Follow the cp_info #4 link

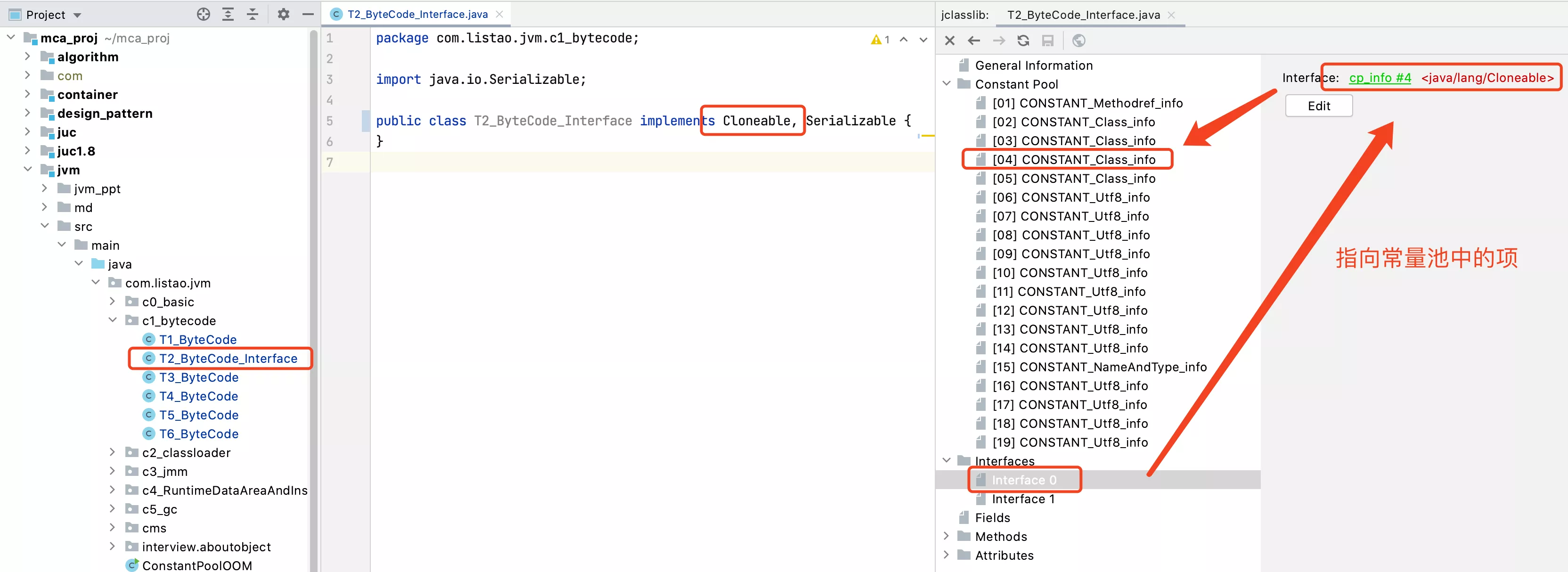pos(1380,78)
